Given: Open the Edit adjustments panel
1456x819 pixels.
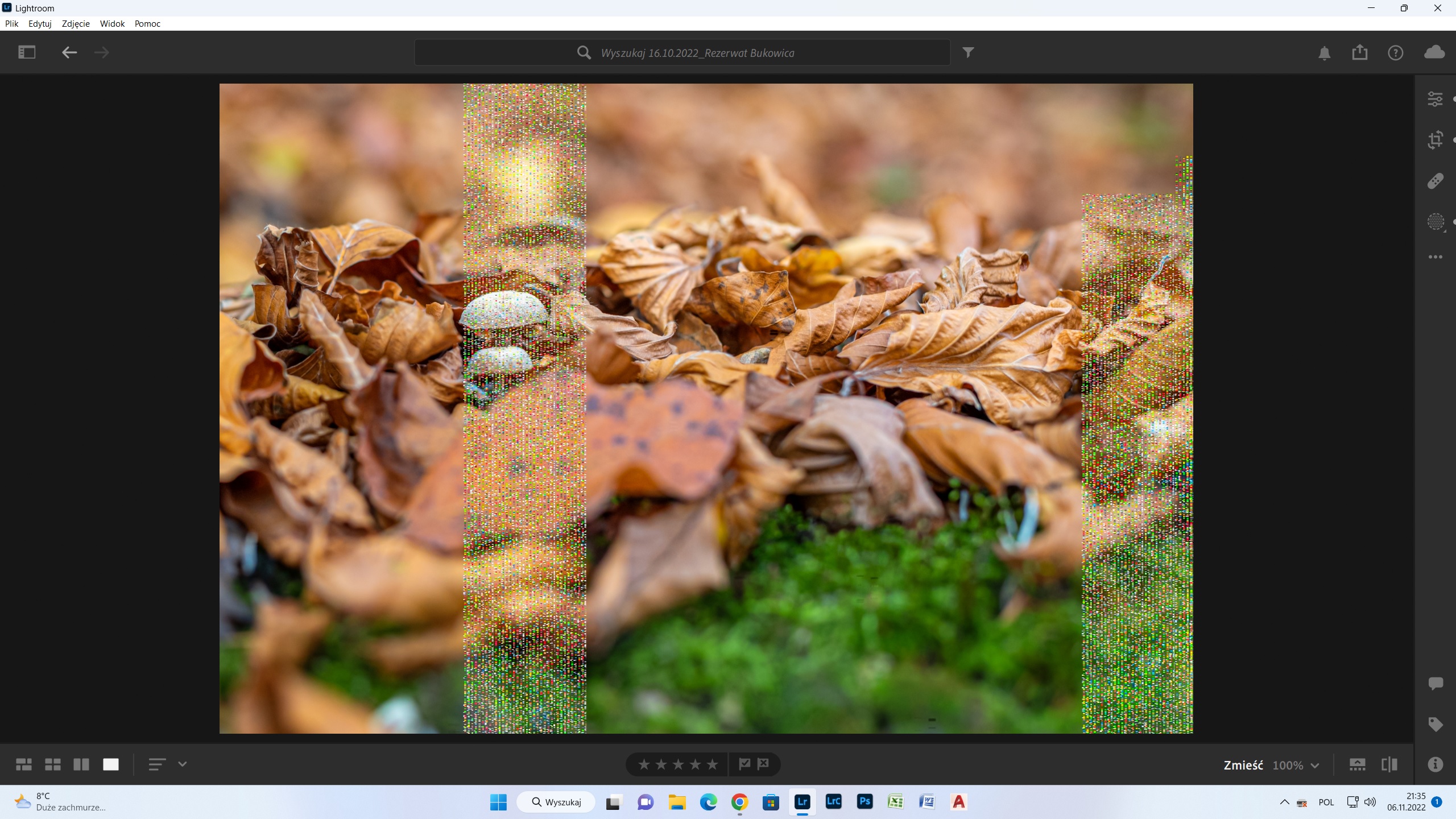Looking at the screenshot, I should point(1436,98).
